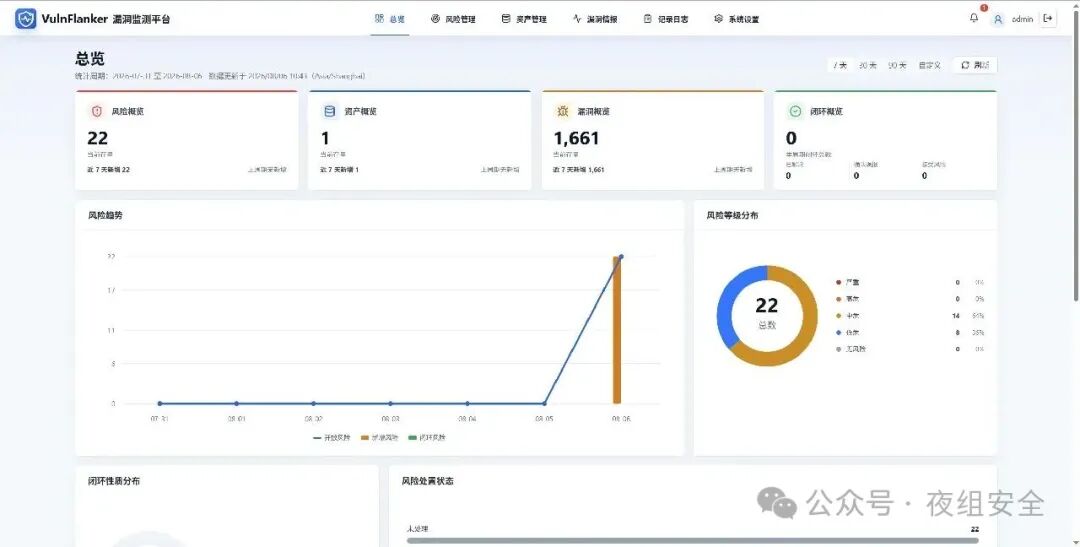
Task: Click the admin user avatar icon
Action: tap(997, 19)
